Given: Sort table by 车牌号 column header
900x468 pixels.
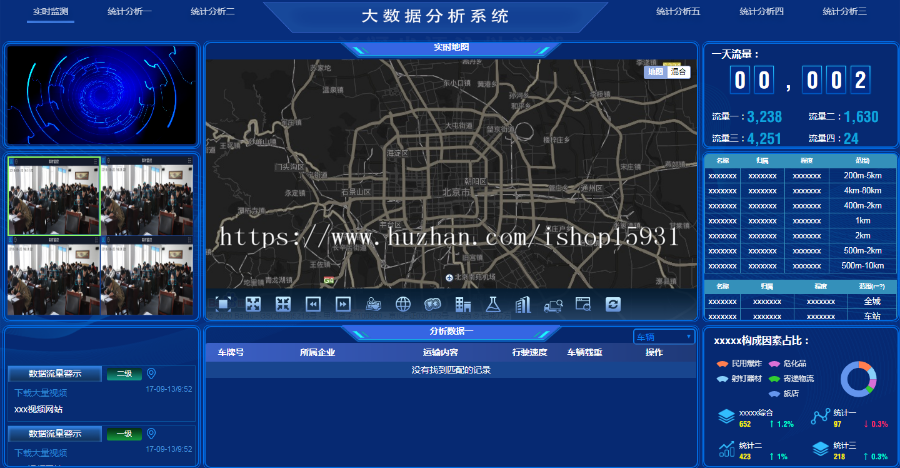Looking at the screenshot, I should 230,353.
